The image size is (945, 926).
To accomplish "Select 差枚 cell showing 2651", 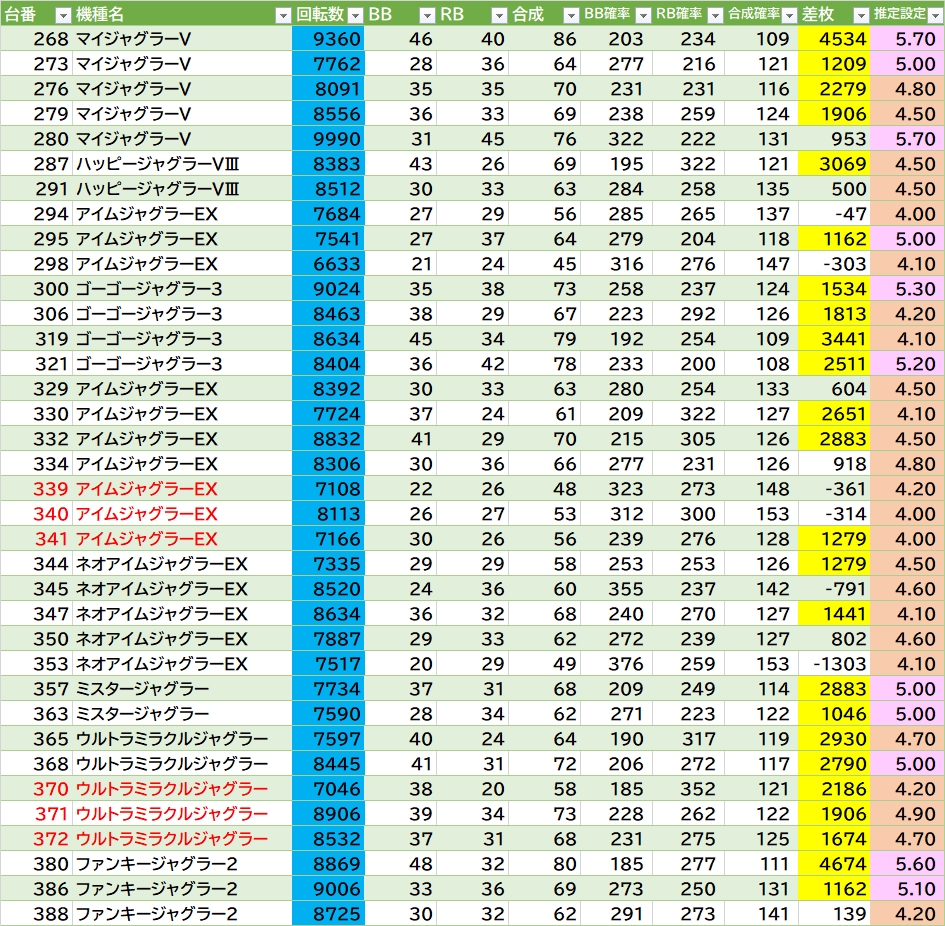I will point(834,414).
